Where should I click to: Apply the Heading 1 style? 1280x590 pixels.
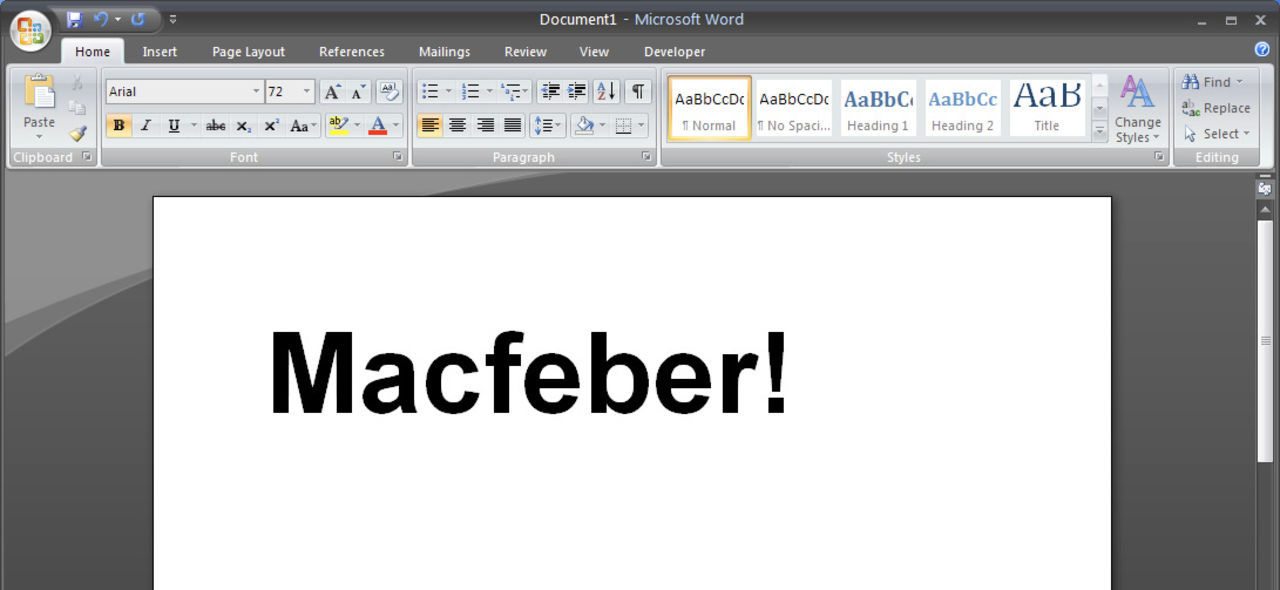pyautogui.click(x=878, y=108)
